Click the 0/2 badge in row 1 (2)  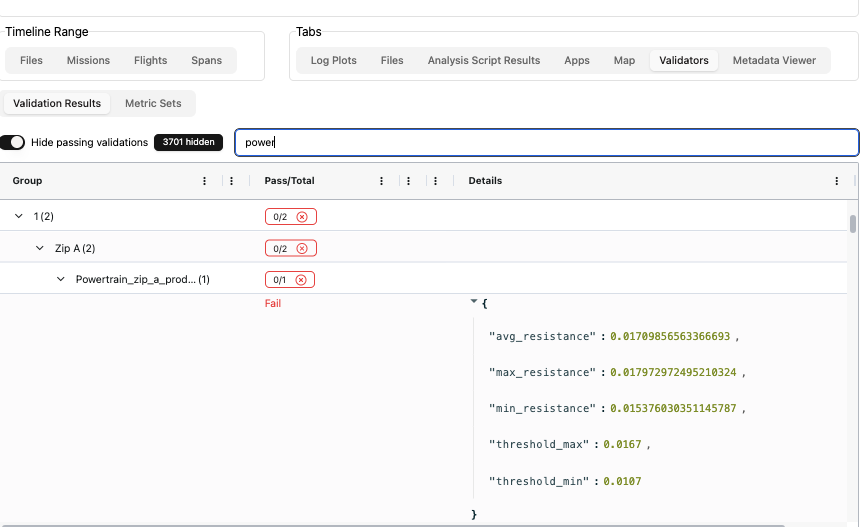[x=291, y=217]
